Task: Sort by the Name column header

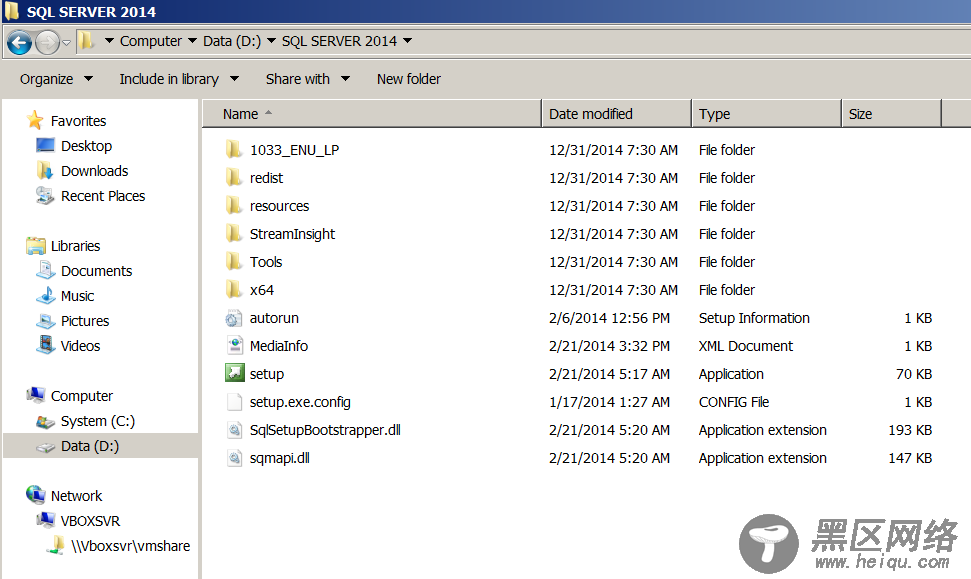Action: coord(372,114)
